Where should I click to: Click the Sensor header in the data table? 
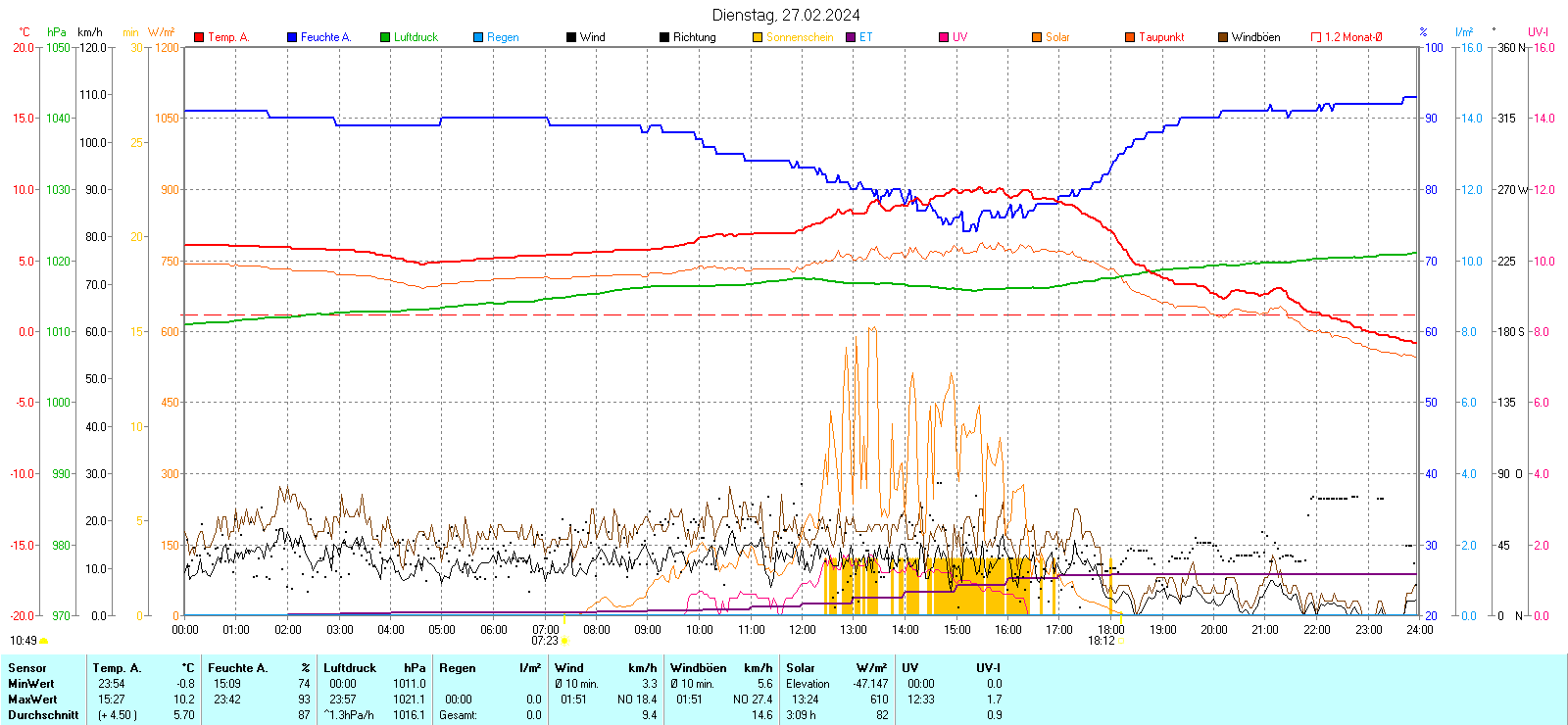click(27, 668)
